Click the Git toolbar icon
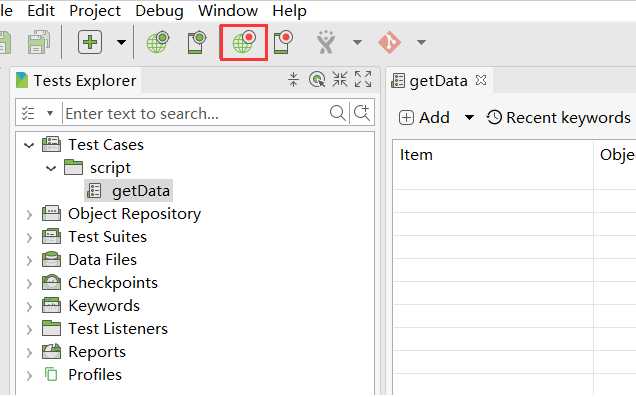 (389, 42)
